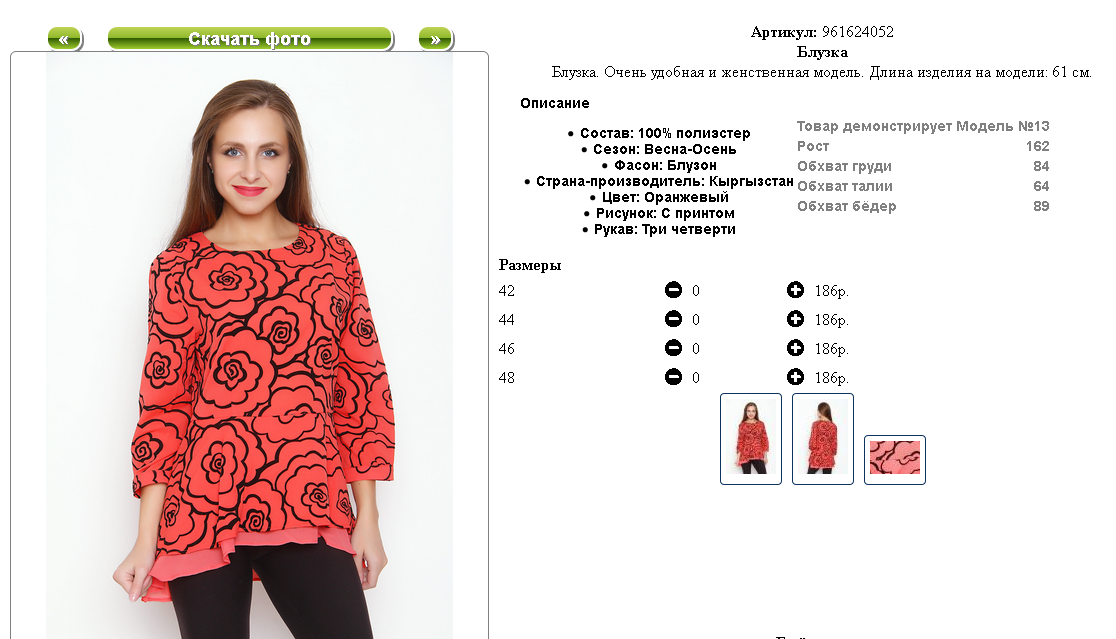The height and width of the screenshot is (639, 1116).
Task: Decrease quantity for size 46
Action: click(x=673, y=348)
